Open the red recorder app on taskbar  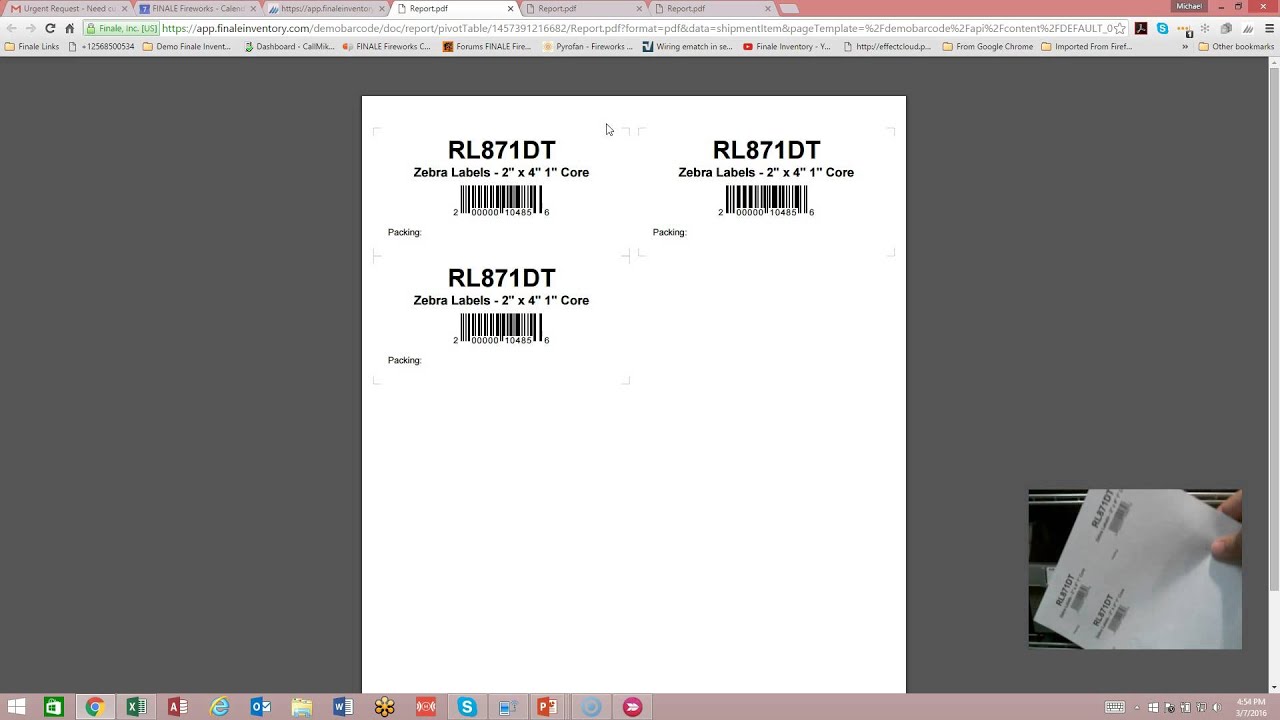point(426,707)
